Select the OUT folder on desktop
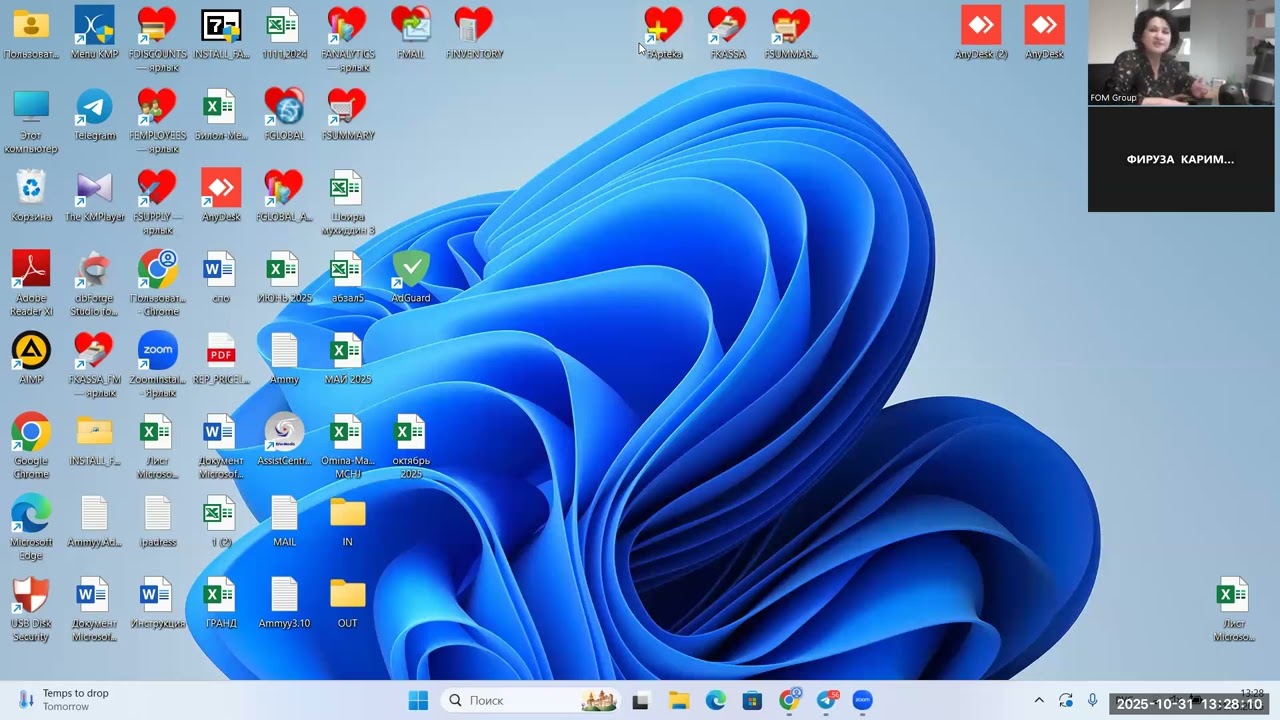The image size is (1280, 720). pos(347,603)
